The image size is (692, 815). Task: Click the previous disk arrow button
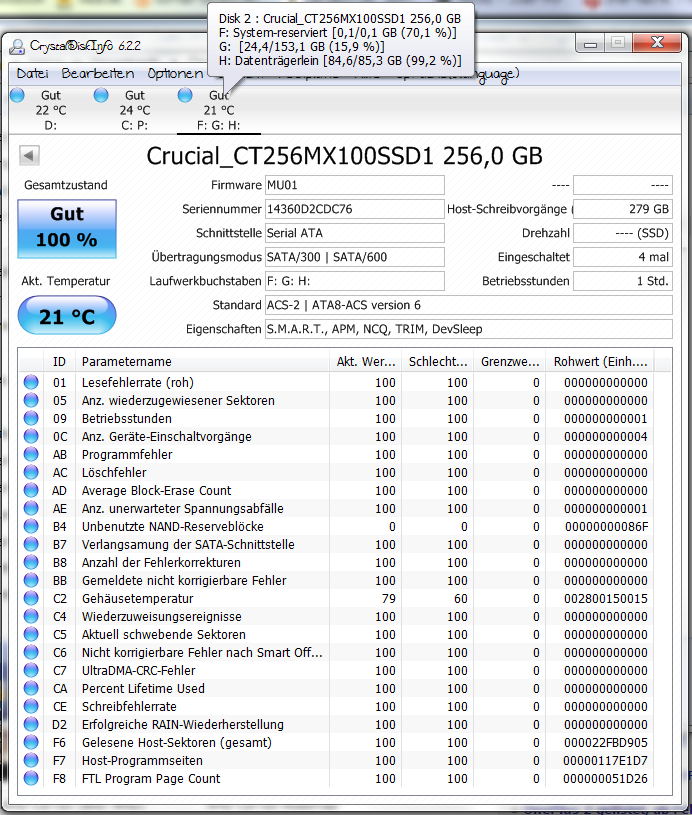click(29, 155)
